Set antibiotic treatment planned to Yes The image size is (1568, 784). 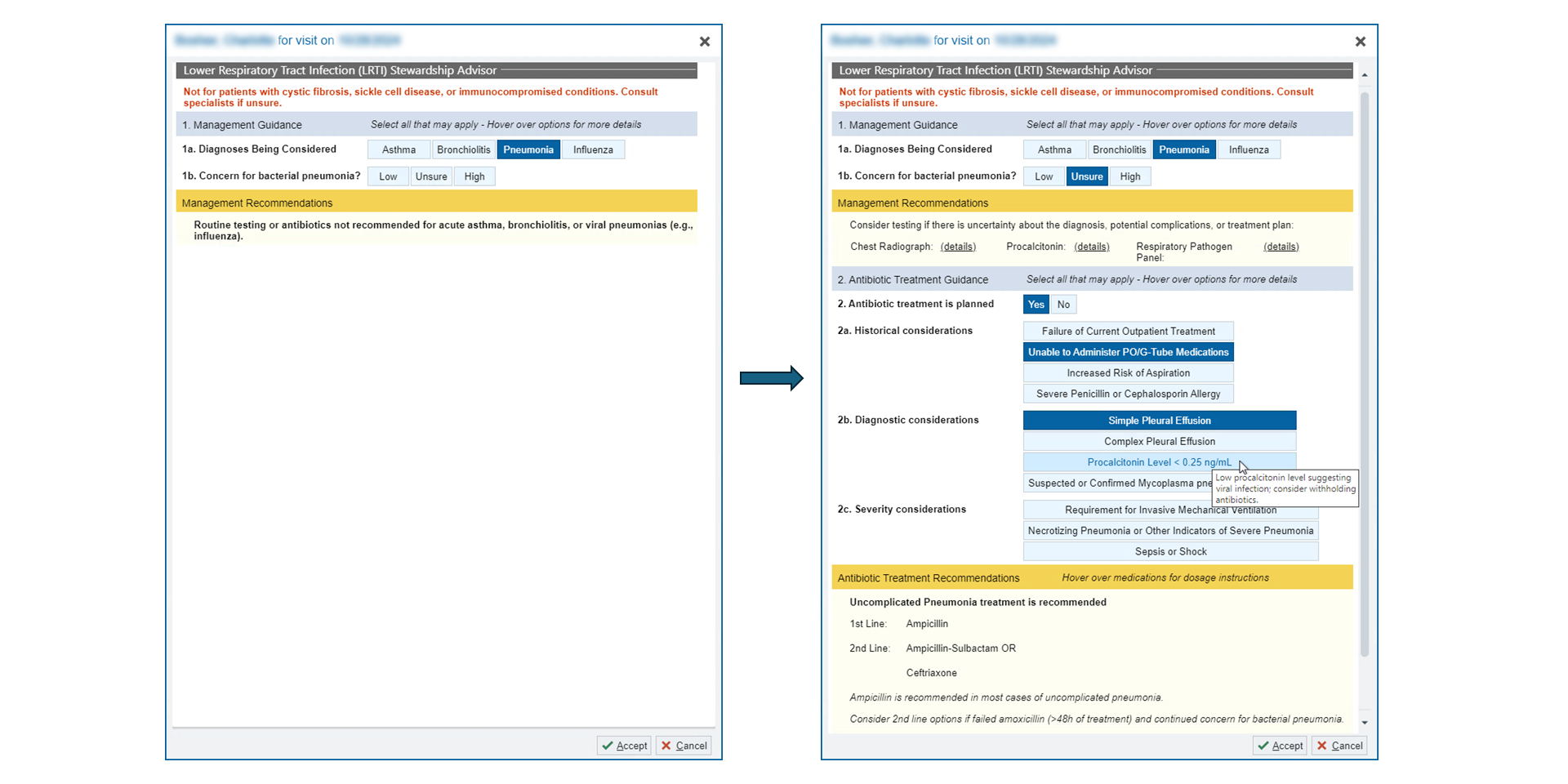tap(1036, 305)
